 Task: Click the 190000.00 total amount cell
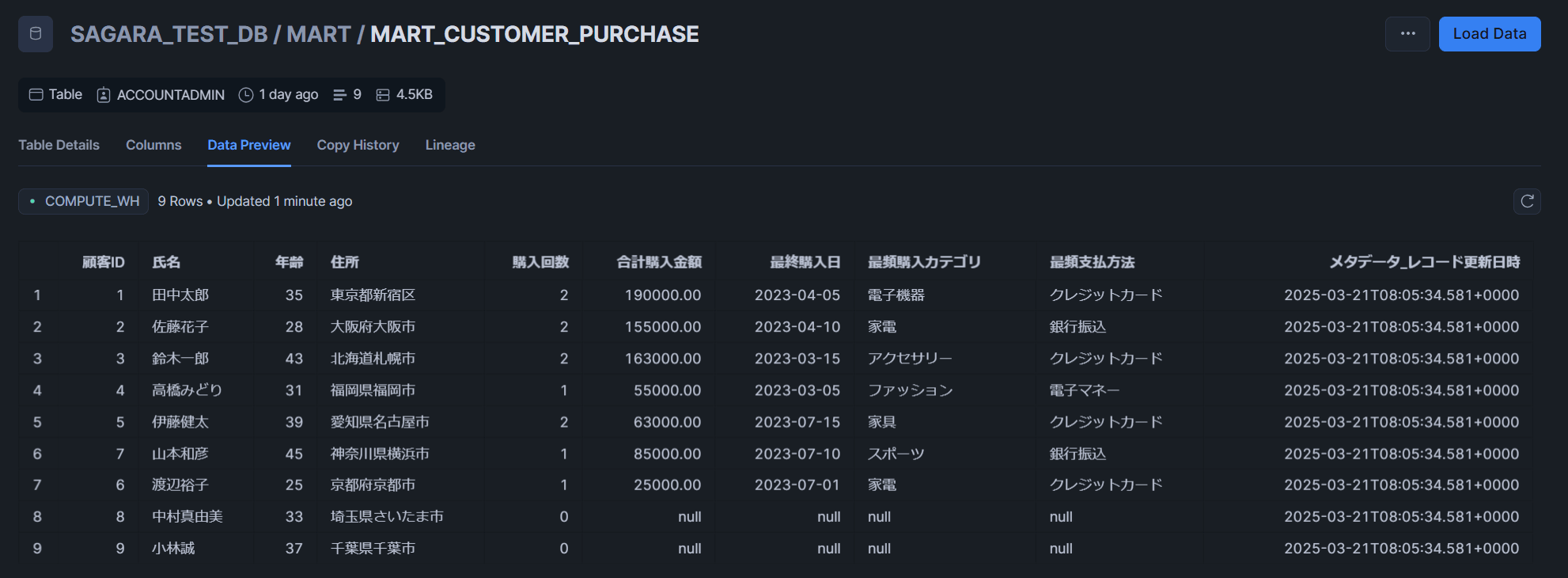(x=663, y=295)
